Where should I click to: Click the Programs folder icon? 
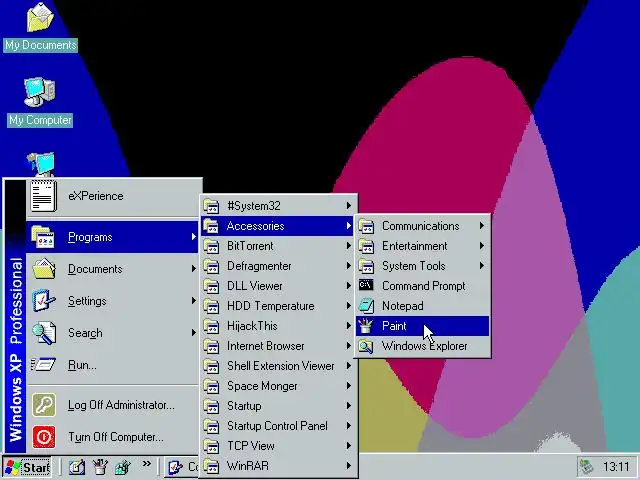[43, 237]
